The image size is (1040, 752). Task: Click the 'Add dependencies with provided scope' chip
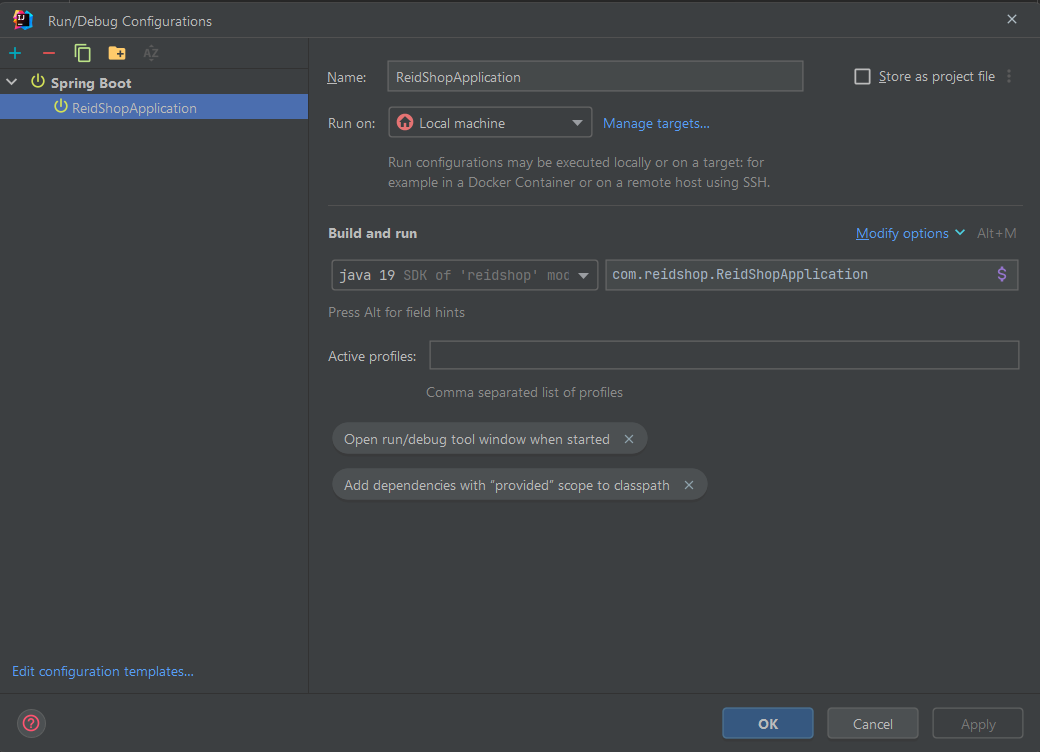[x=519, y=485]
